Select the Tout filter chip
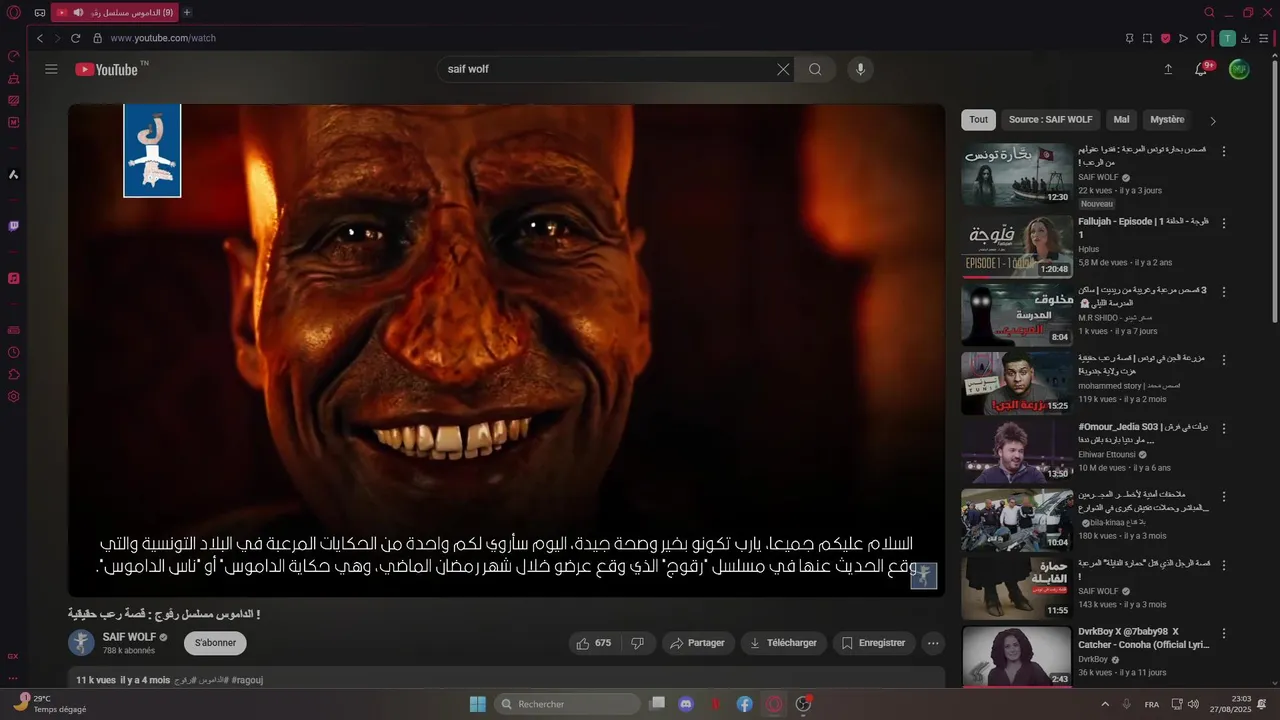Screen dimensions: 1280x720 coord(978,120)
